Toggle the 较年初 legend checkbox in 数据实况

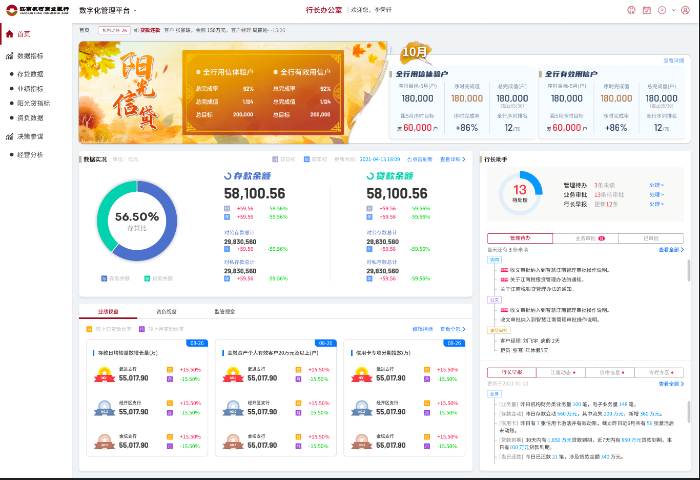[307, 159]
